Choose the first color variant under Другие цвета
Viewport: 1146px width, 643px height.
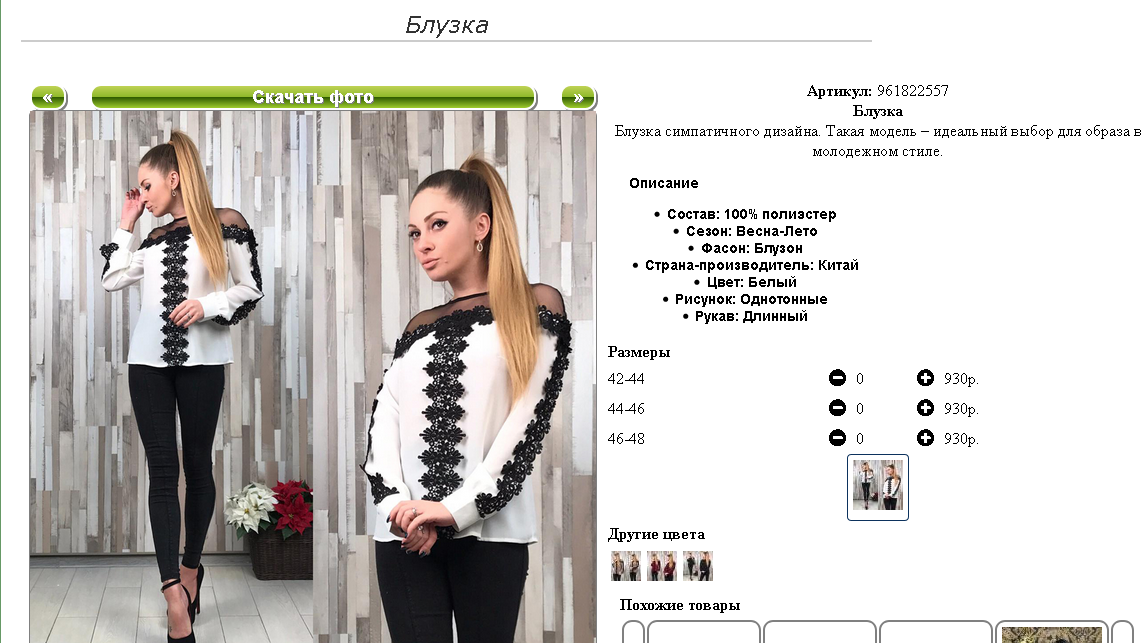[626, 566]
